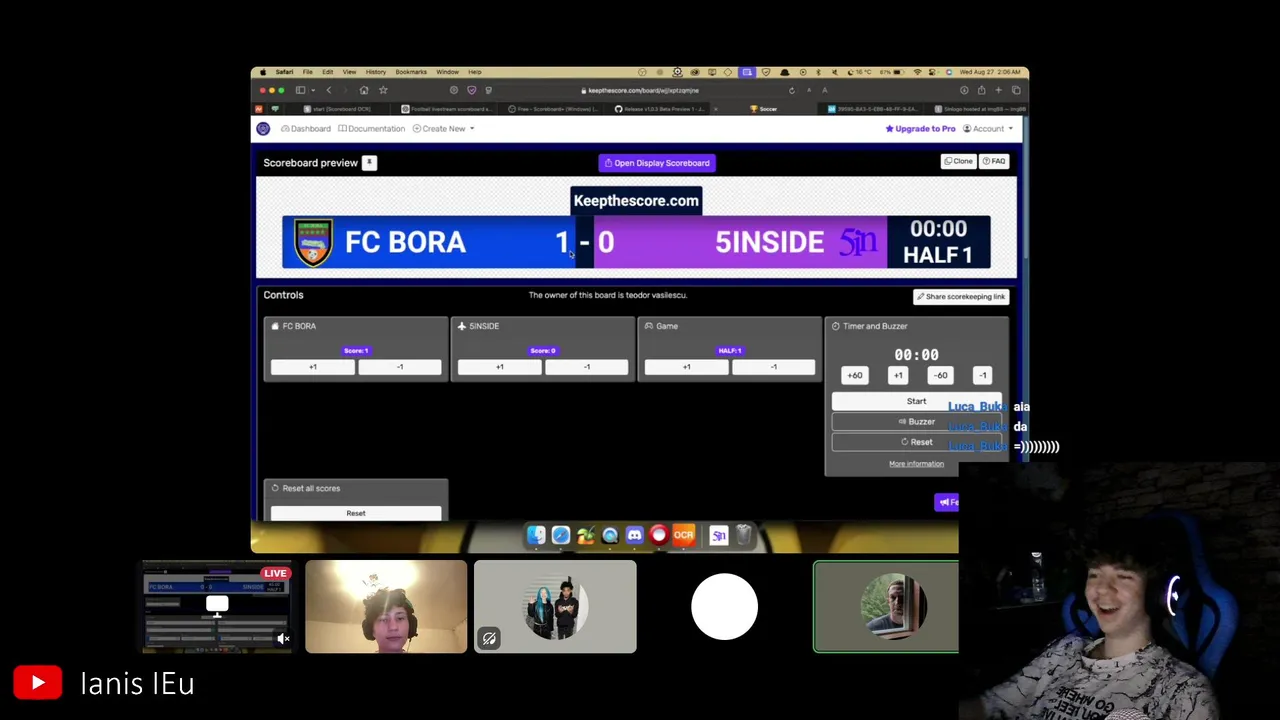Click the 5INSIDE score 0
The image size is (1280, 720).
coord(606,242)
